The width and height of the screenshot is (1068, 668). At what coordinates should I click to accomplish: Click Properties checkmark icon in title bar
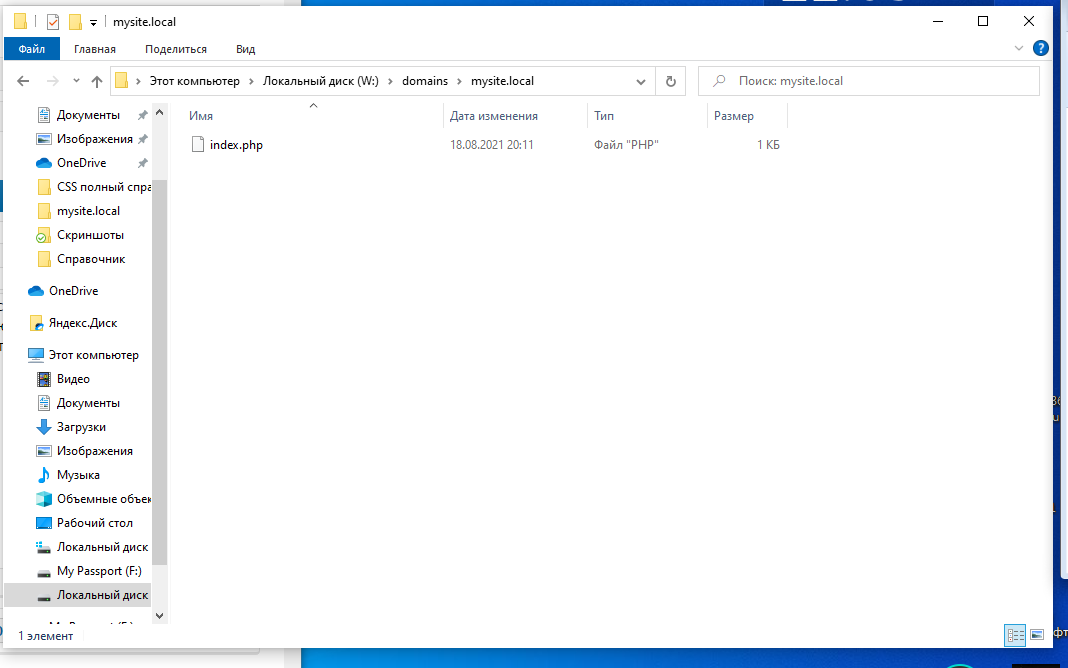pos(52,22)
